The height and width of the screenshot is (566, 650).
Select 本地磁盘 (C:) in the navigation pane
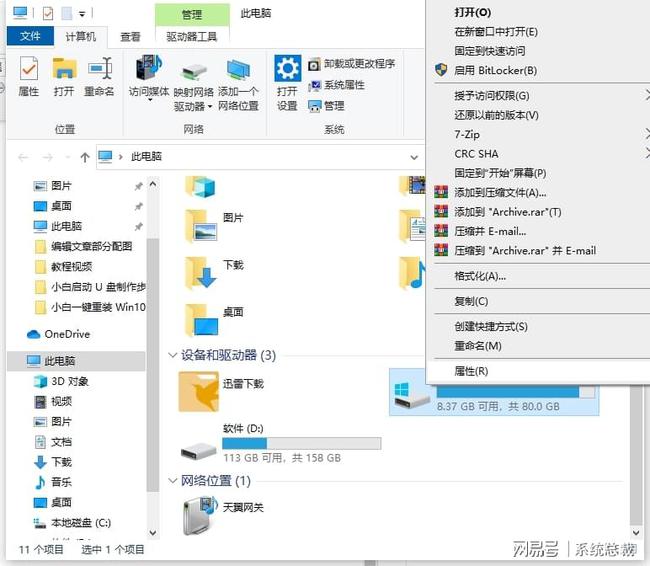point(72,523)
